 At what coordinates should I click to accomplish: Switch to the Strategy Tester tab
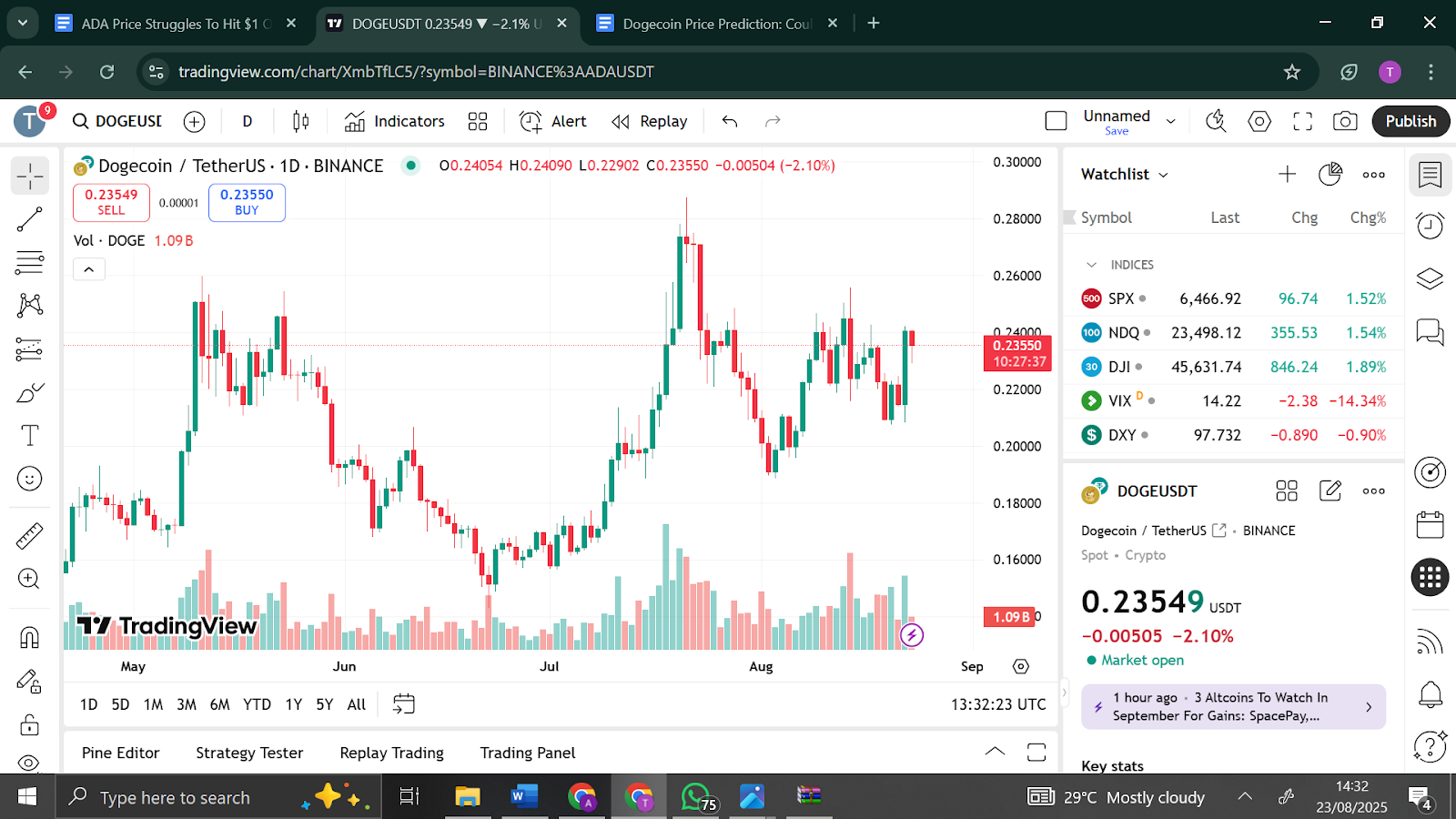(x=249, y=753)
